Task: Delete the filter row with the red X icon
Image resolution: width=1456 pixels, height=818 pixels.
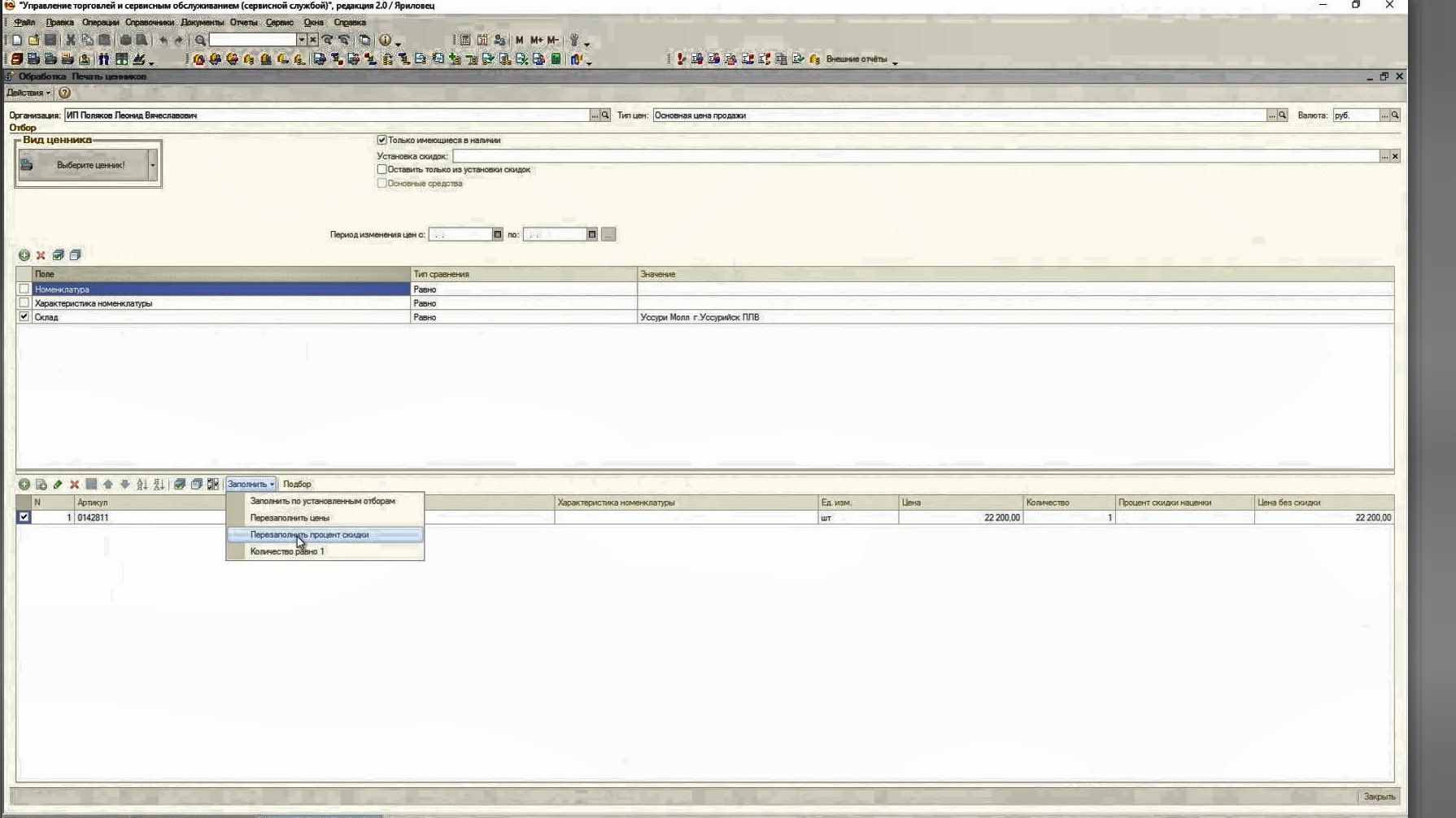Action: coord(41,255)
